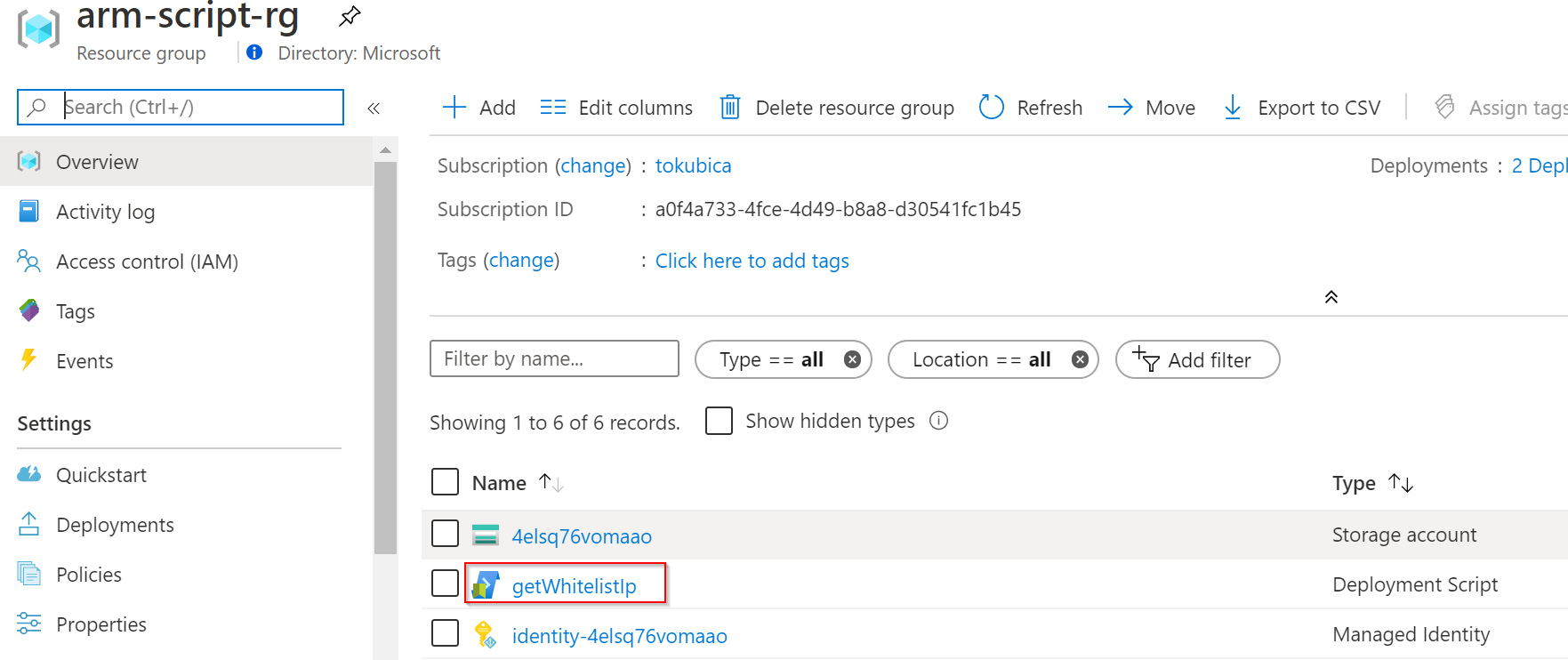Image resolution: width=1568 pixels, height=660 pixels.
Task: Click the Export to CSV download icon
Action: pyautogui.click(x=1233, y=108)
